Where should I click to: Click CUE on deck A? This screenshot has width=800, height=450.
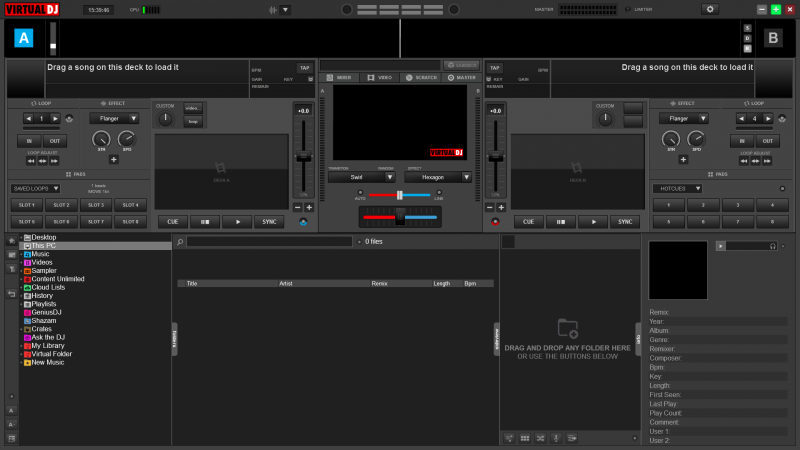coord(172,222)
